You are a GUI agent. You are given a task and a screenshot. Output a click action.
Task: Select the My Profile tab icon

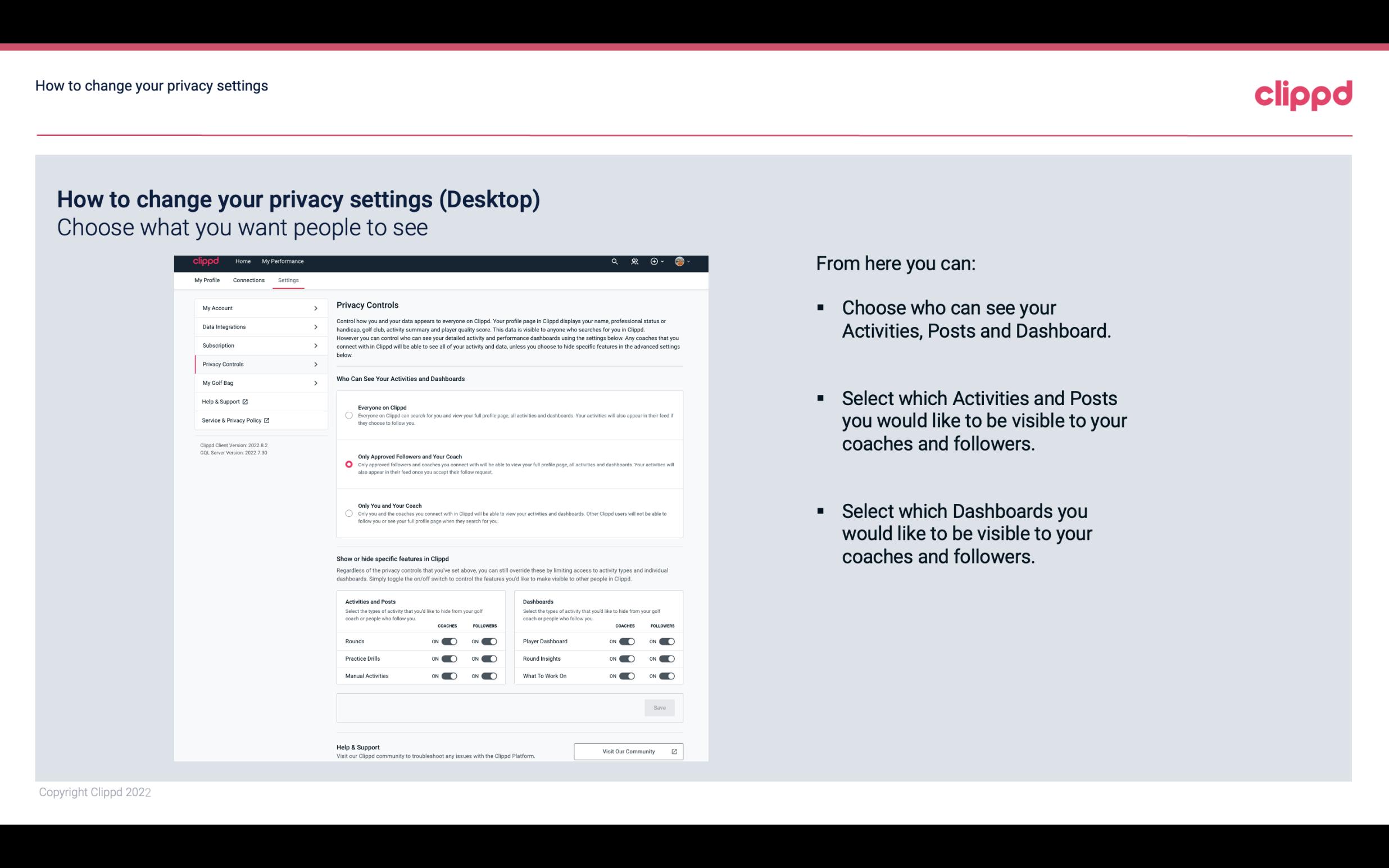pos(207,280)
